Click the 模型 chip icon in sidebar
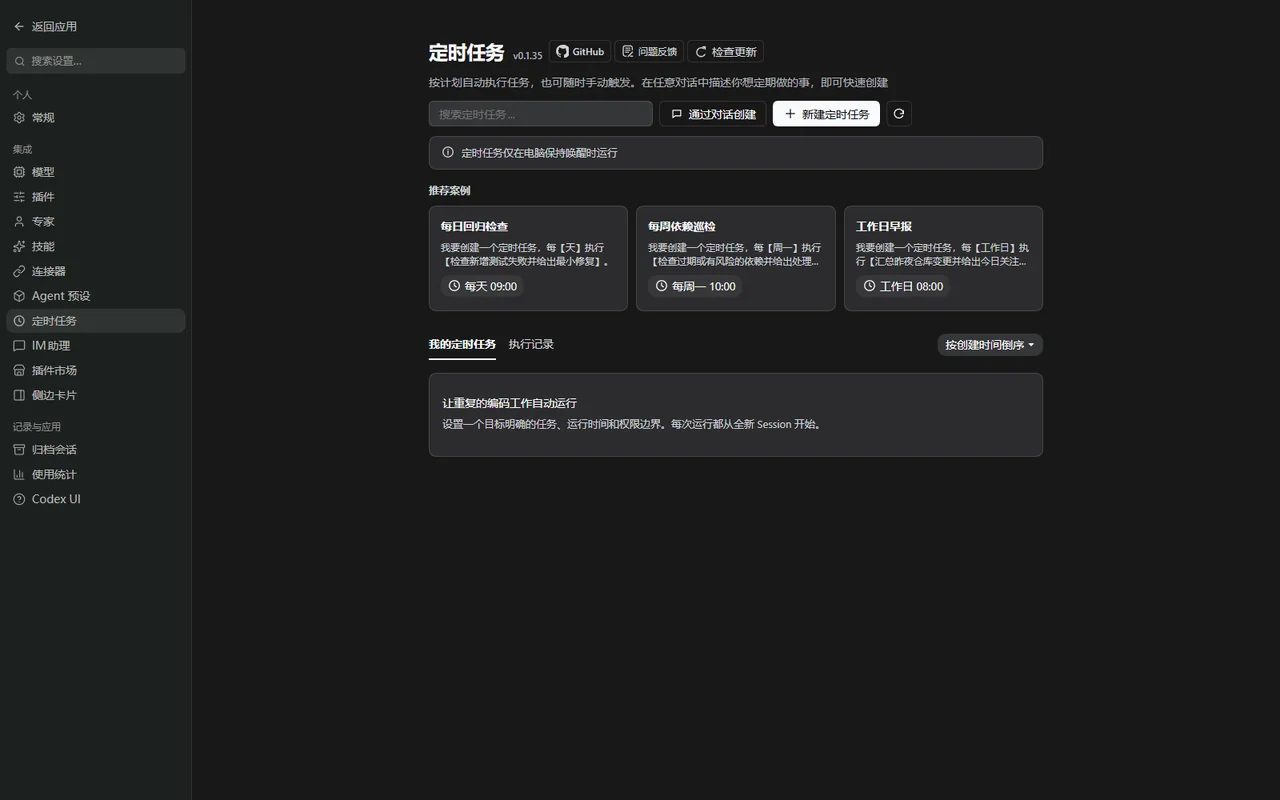 [x=19, y=172]
